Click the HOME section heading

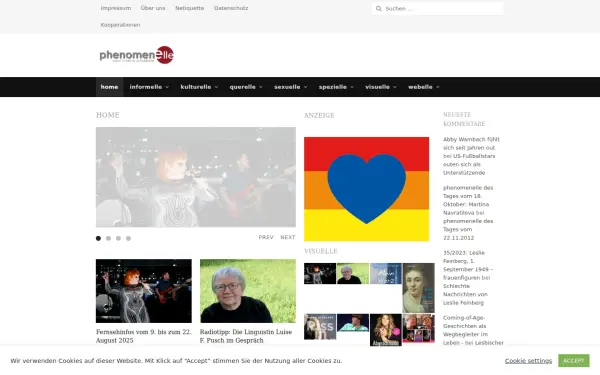[x=108, y=115]
